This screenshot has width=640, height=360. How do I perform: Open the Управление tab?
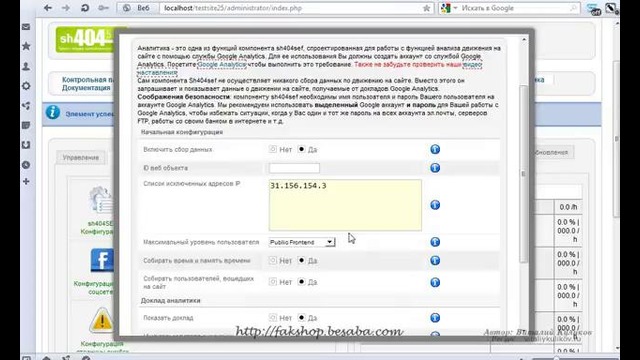click(81, 158)
